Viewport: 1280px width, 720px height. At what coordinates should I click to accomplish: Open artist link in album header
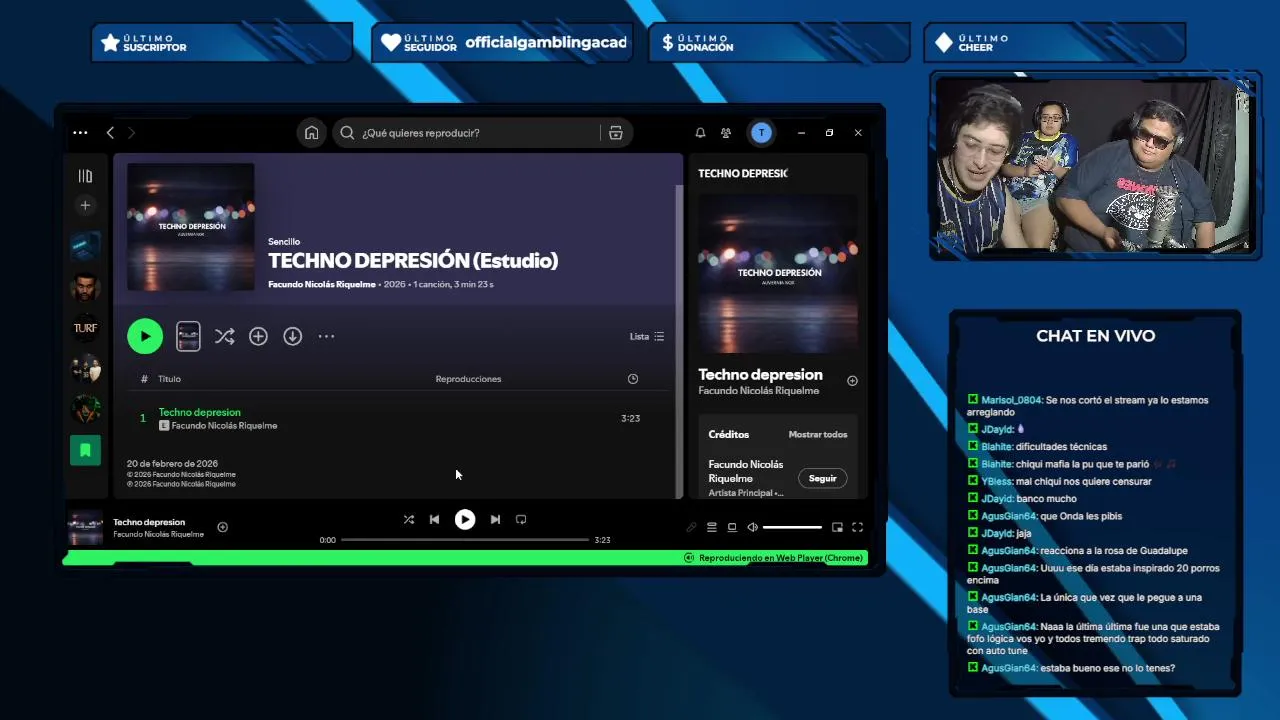322,285
